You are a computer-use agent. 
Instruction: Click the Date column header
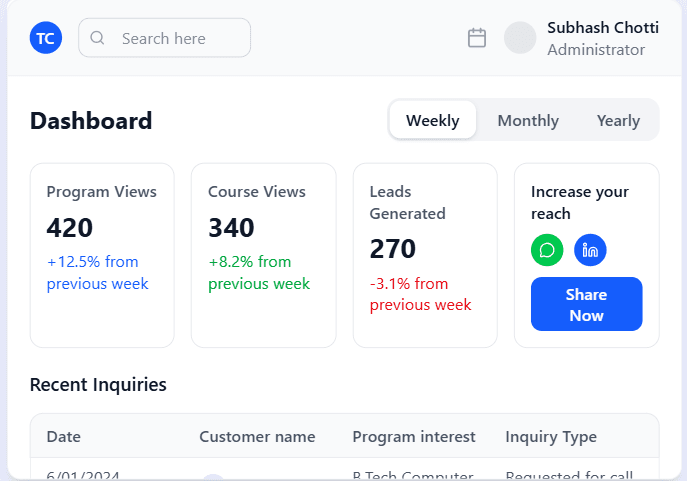tap(64, 437)
